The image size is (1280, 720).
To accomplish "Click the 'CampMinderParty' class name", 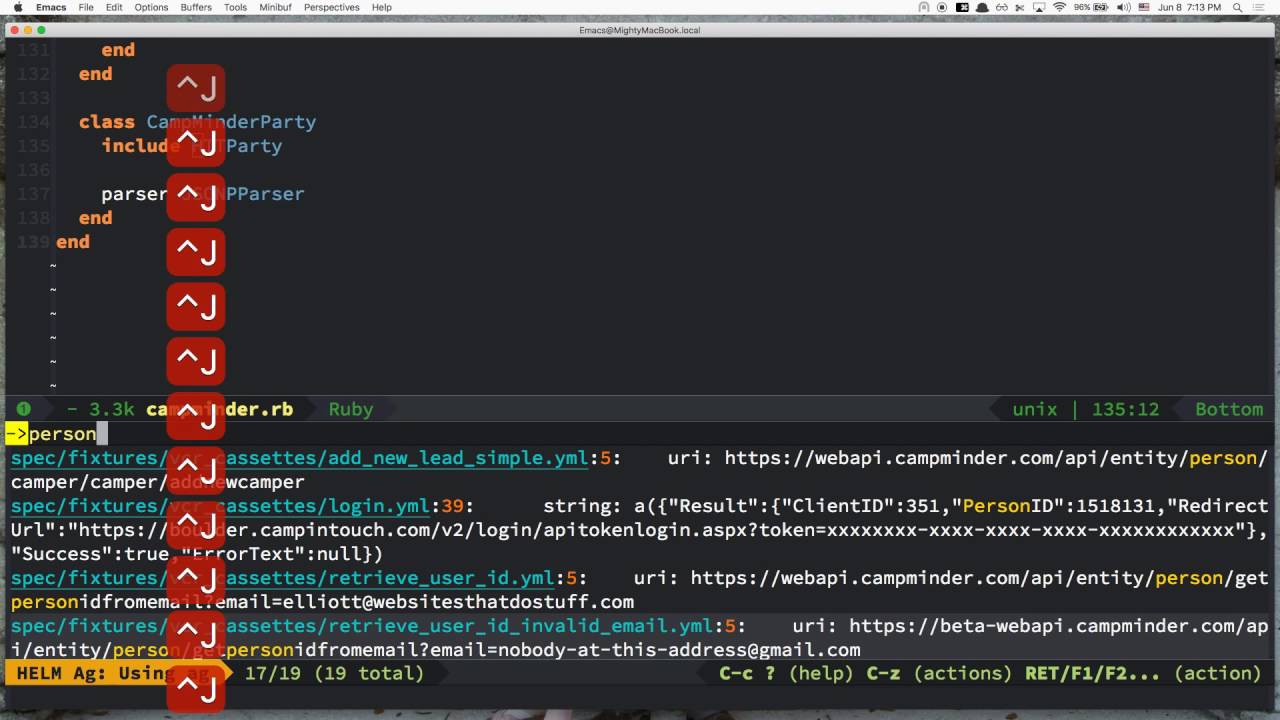I will pyautogui.click(x=231, y=121).
